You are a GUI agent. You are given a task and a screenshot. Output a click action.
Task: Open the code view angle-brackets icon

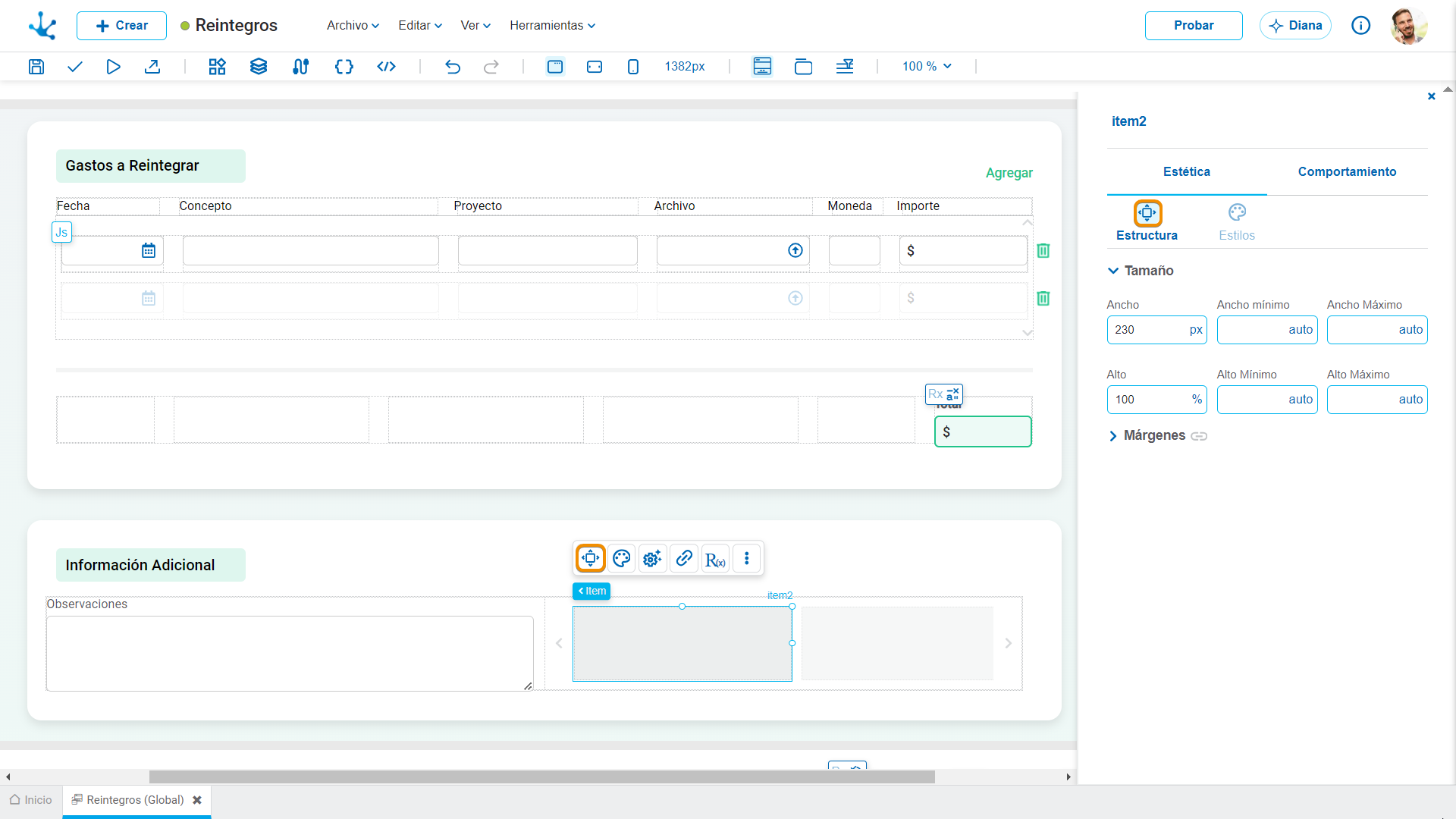pyautogui.click(x=386, y=67)
